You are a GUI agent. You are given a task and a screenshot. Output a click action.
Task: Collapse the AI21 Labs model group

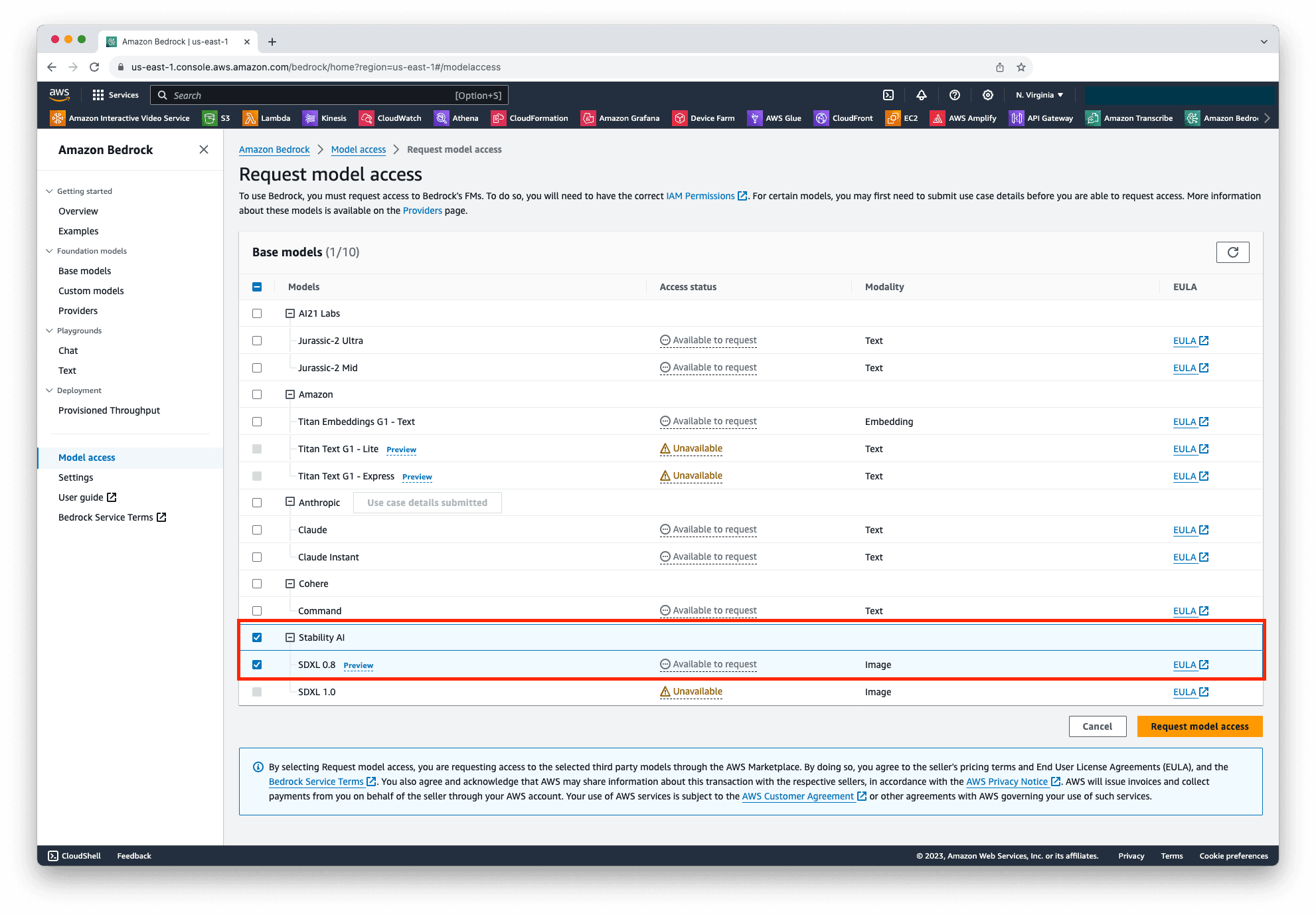click(x=290, y=313)
